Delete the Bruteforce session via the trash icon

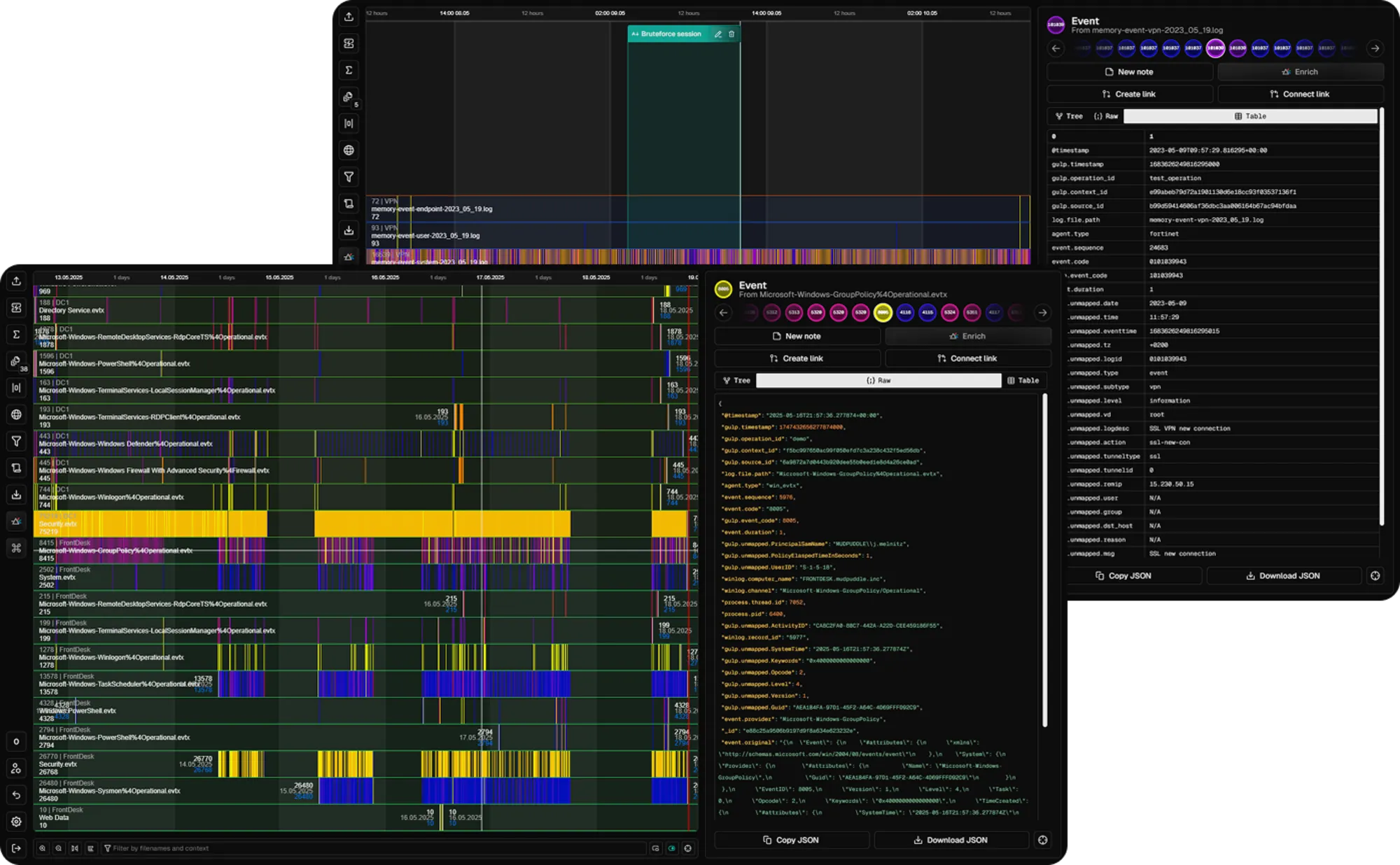point(731,34)
